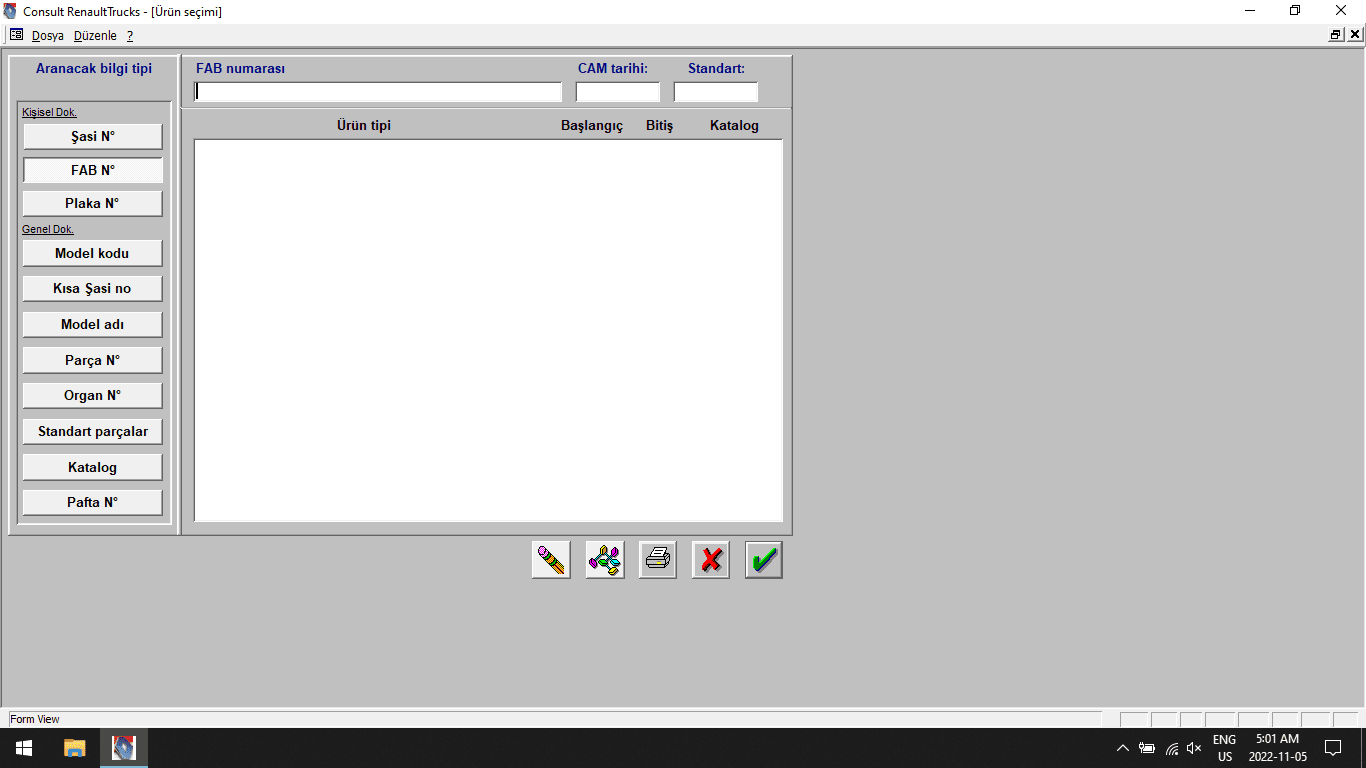Click the form icon left of Dosya
This screenshot has height=768, width=1366.
click(16, 35)
